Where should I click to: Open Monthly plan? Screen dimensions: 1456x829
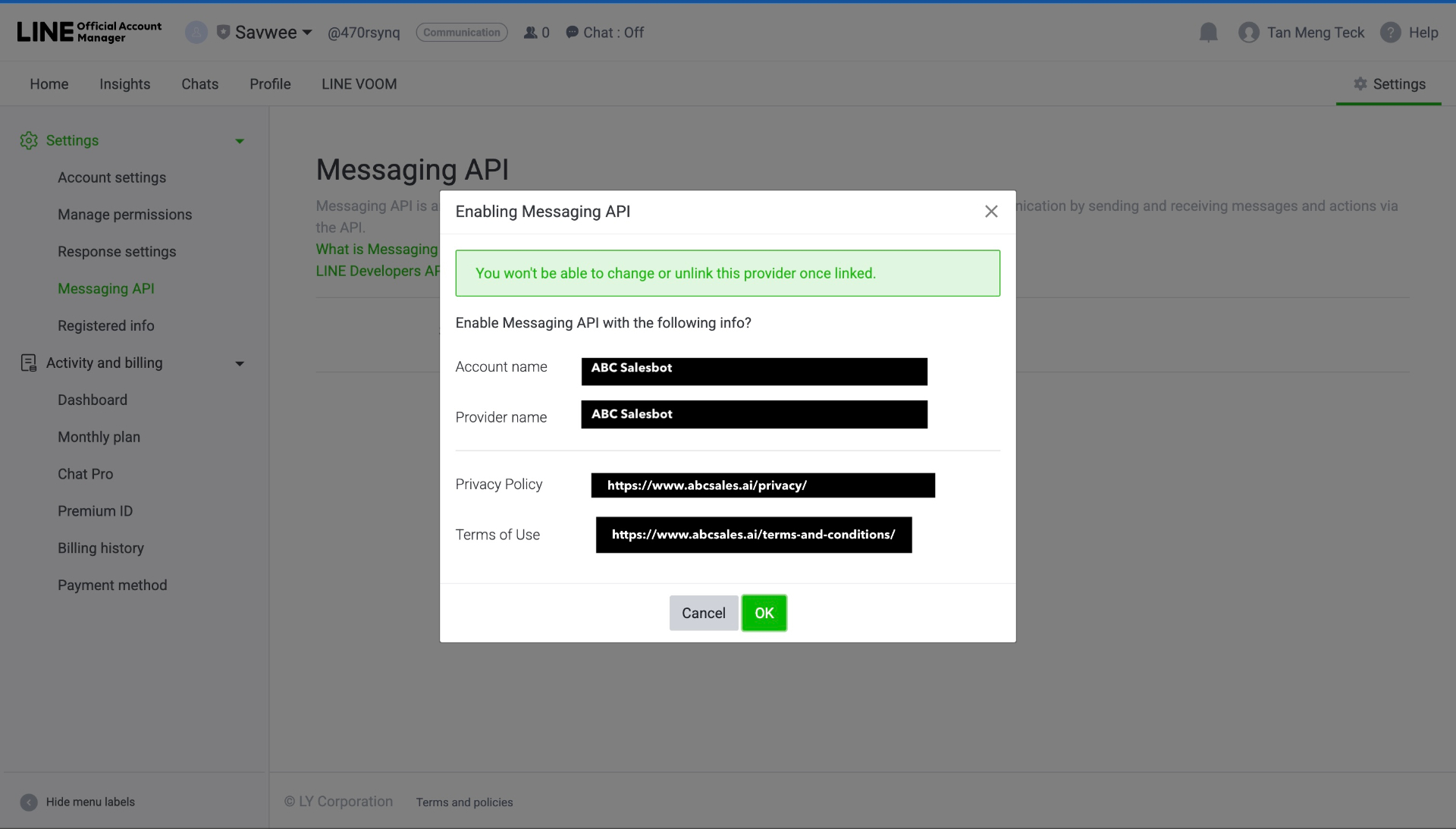pyautogui.click(x=99, y=438)
